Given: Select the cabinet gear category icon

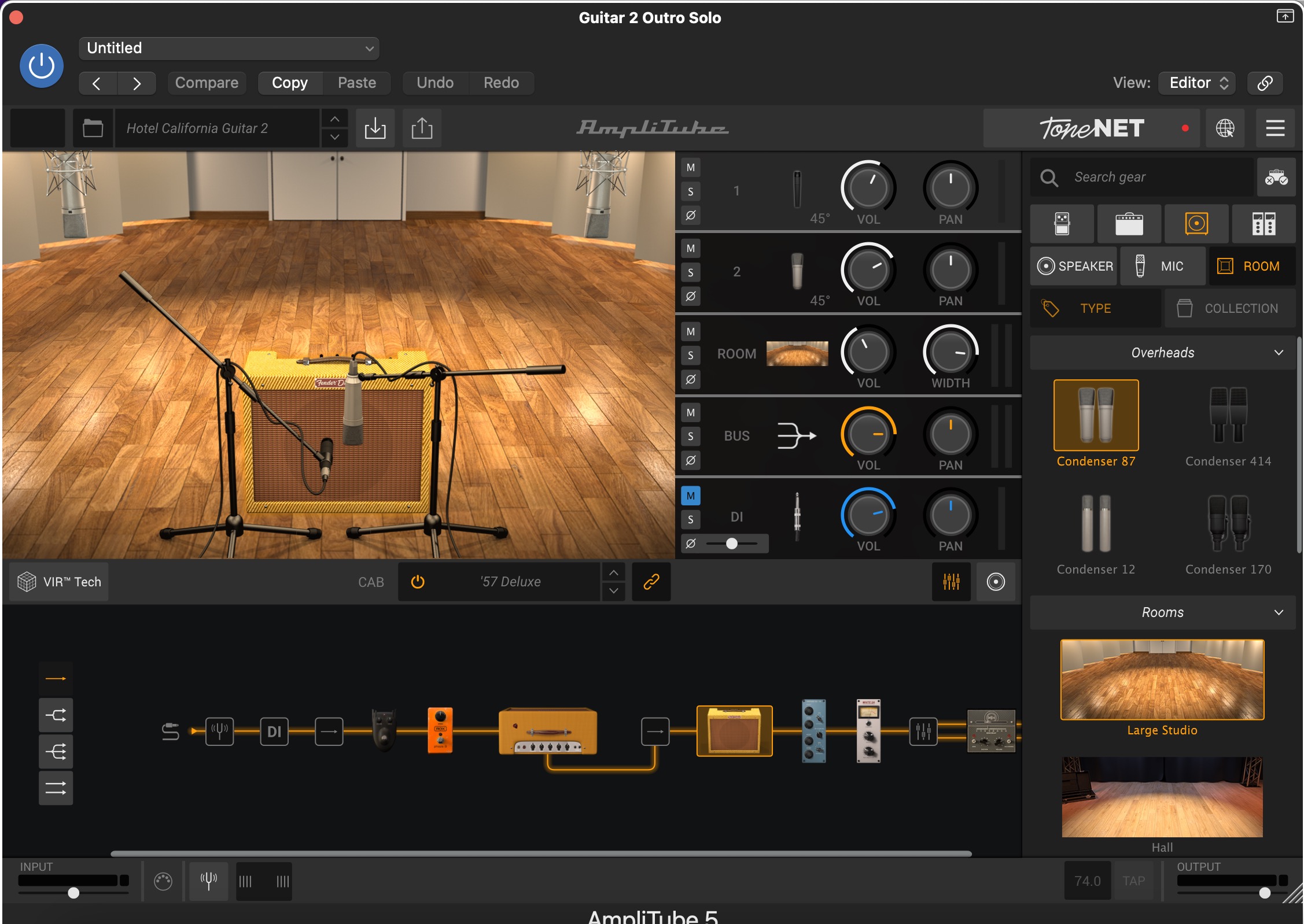Looking at the screenshot, I should click(1196, 224).
